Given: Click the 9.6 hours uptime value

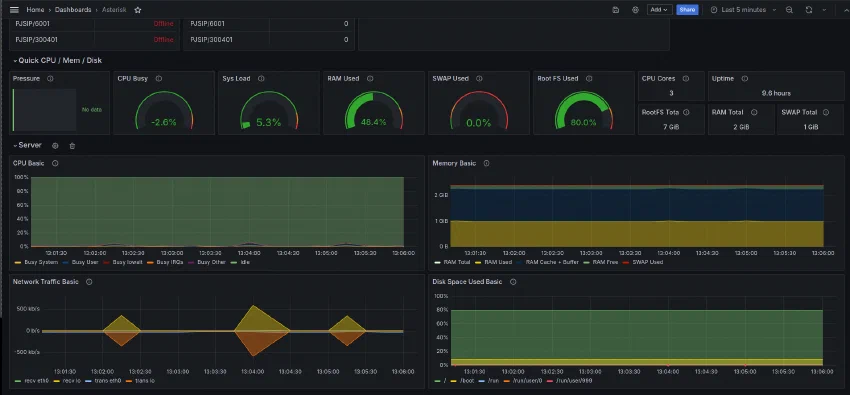Looking at the screenshot, I should pyautogui.click(x=776, y=93).
